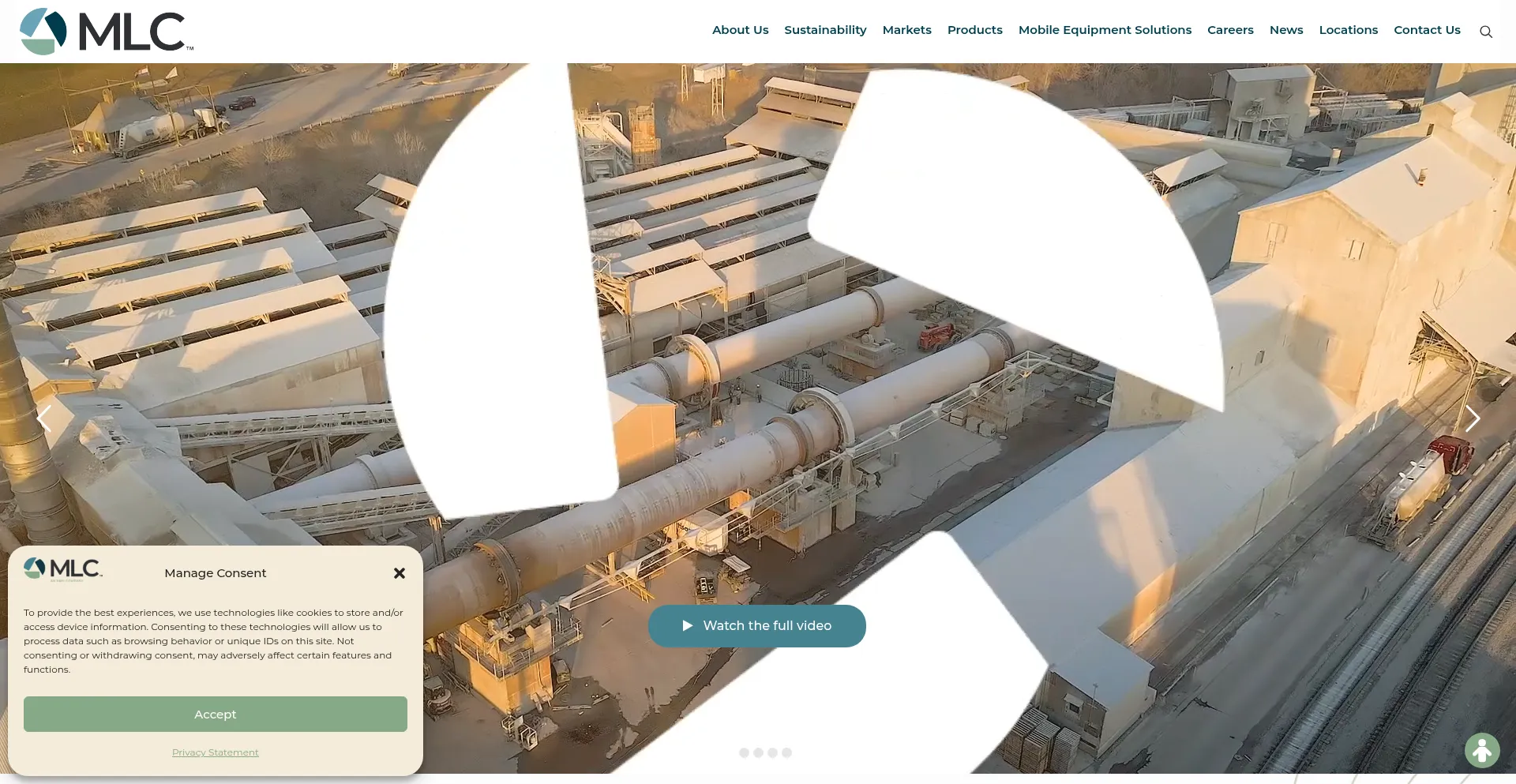
Task: Expand the Markets menu
Action: tap(906, 30)
